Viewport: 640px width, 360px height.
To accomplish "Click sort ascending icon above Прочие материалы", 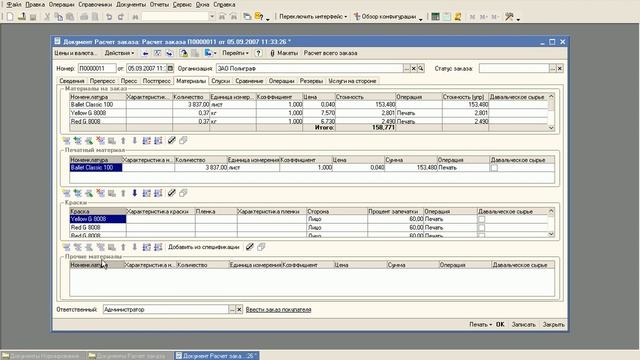I will [x=147, y=247].
